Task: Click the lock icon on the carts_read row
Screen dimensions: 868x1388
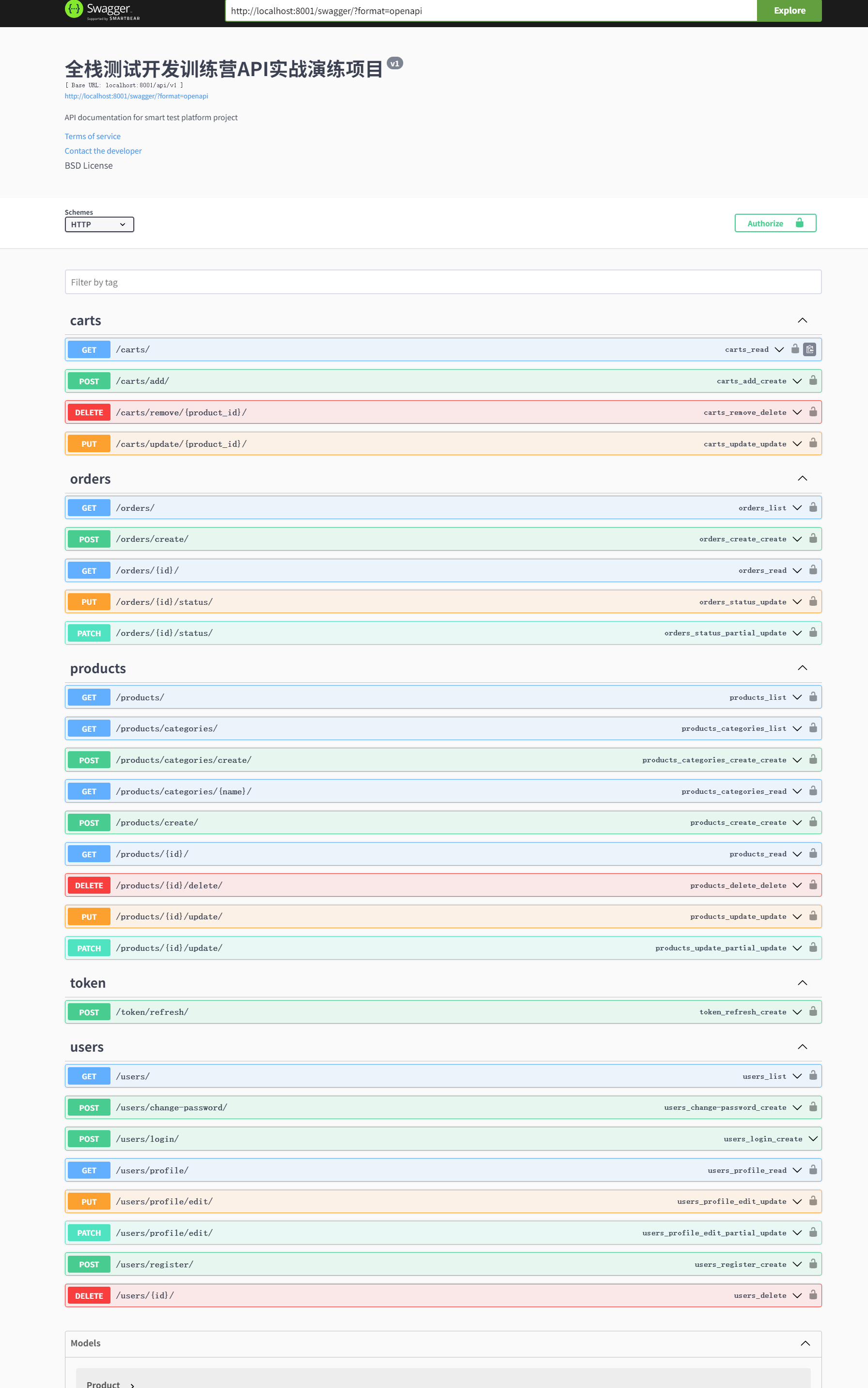Action: point(795,348)
